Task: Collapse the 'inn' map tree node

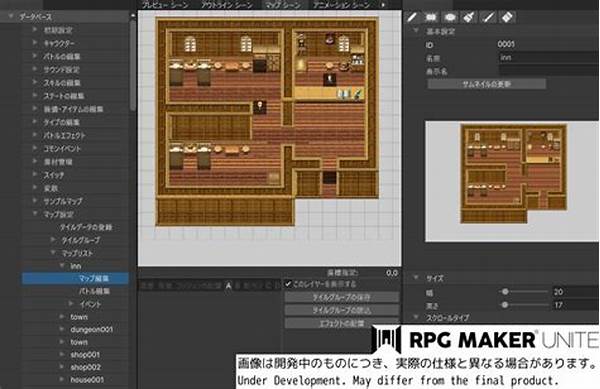Action: (x=62, y=265)
